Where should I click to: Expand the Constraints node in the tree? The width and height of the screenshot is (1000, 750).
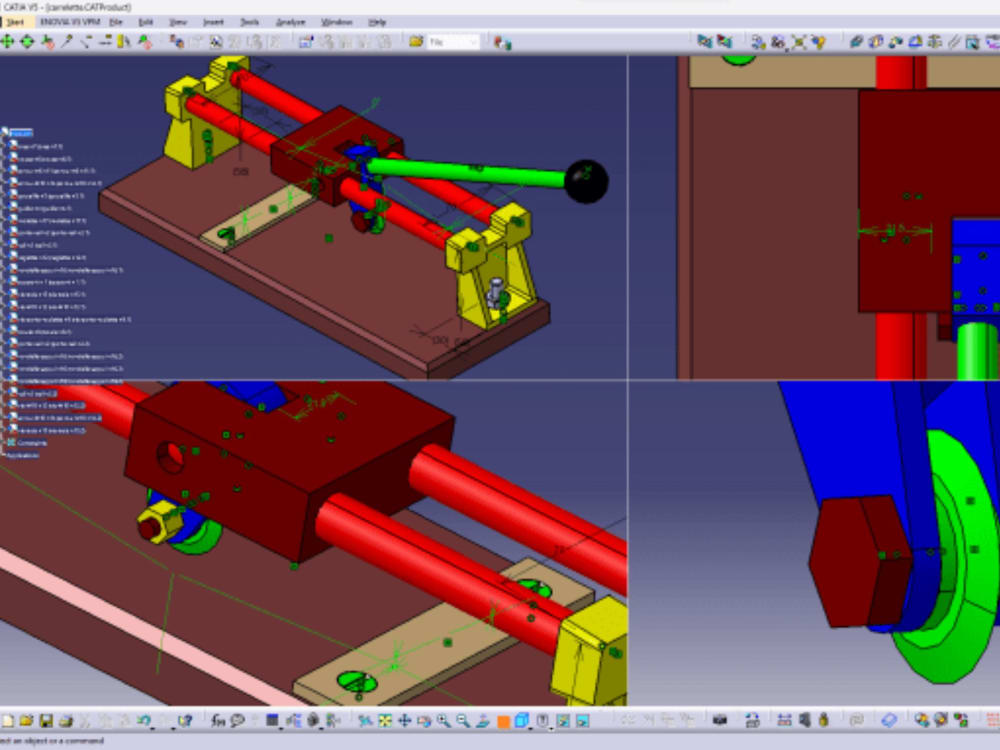tap(4, 442)
